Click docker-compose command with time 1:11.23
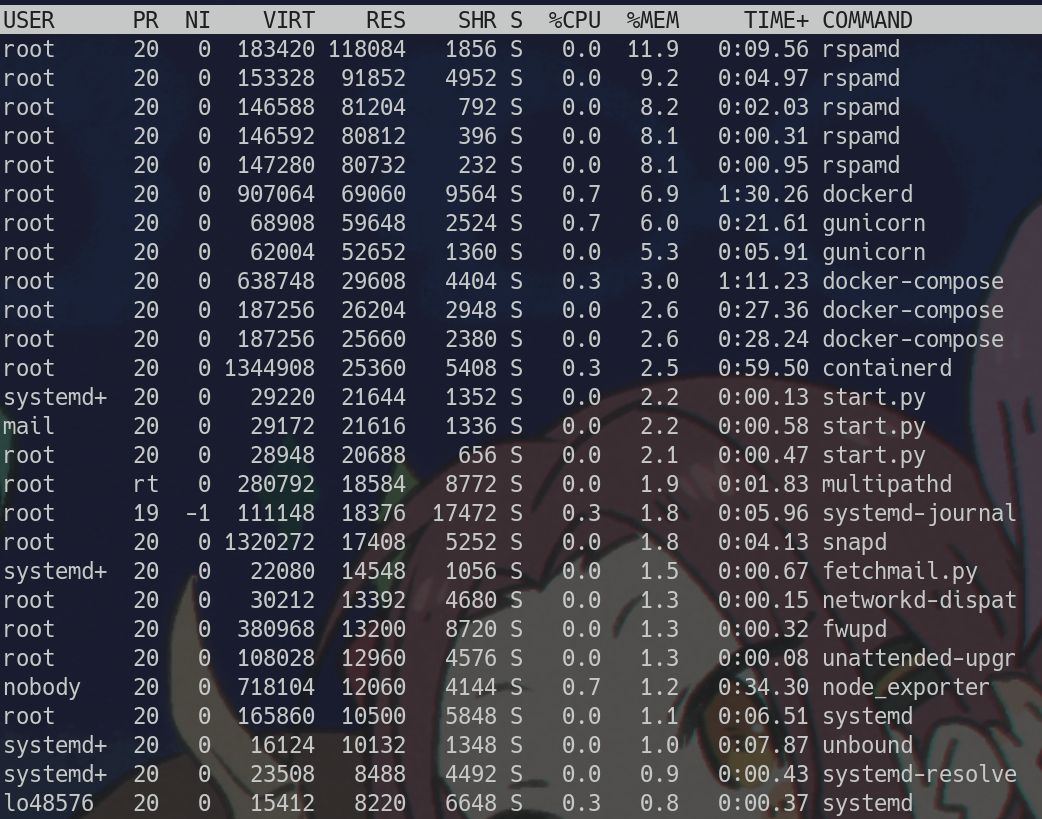Image resolution: width=1042 pixels, height=819 pixels. [913, 281]
